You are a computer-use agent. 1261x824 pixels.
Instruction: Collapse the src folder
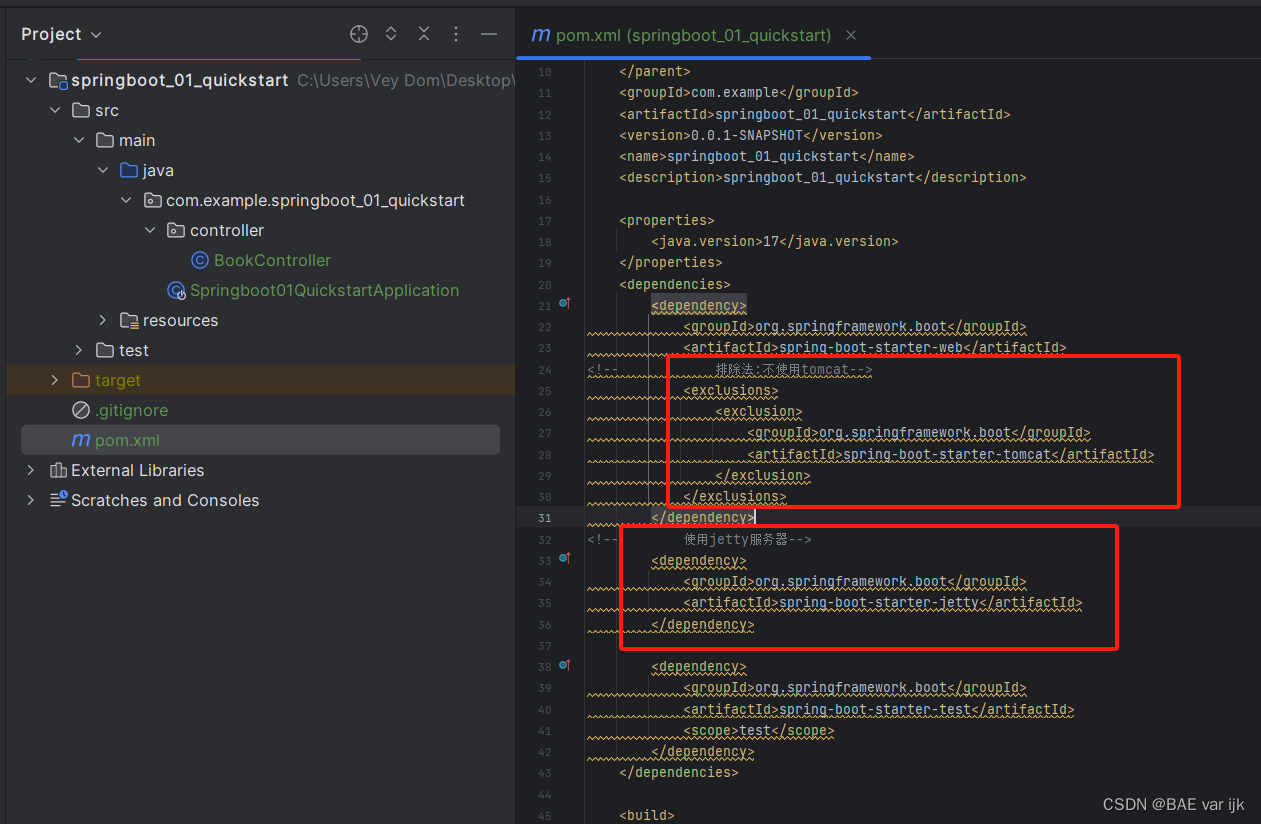[x=54, y=110]
